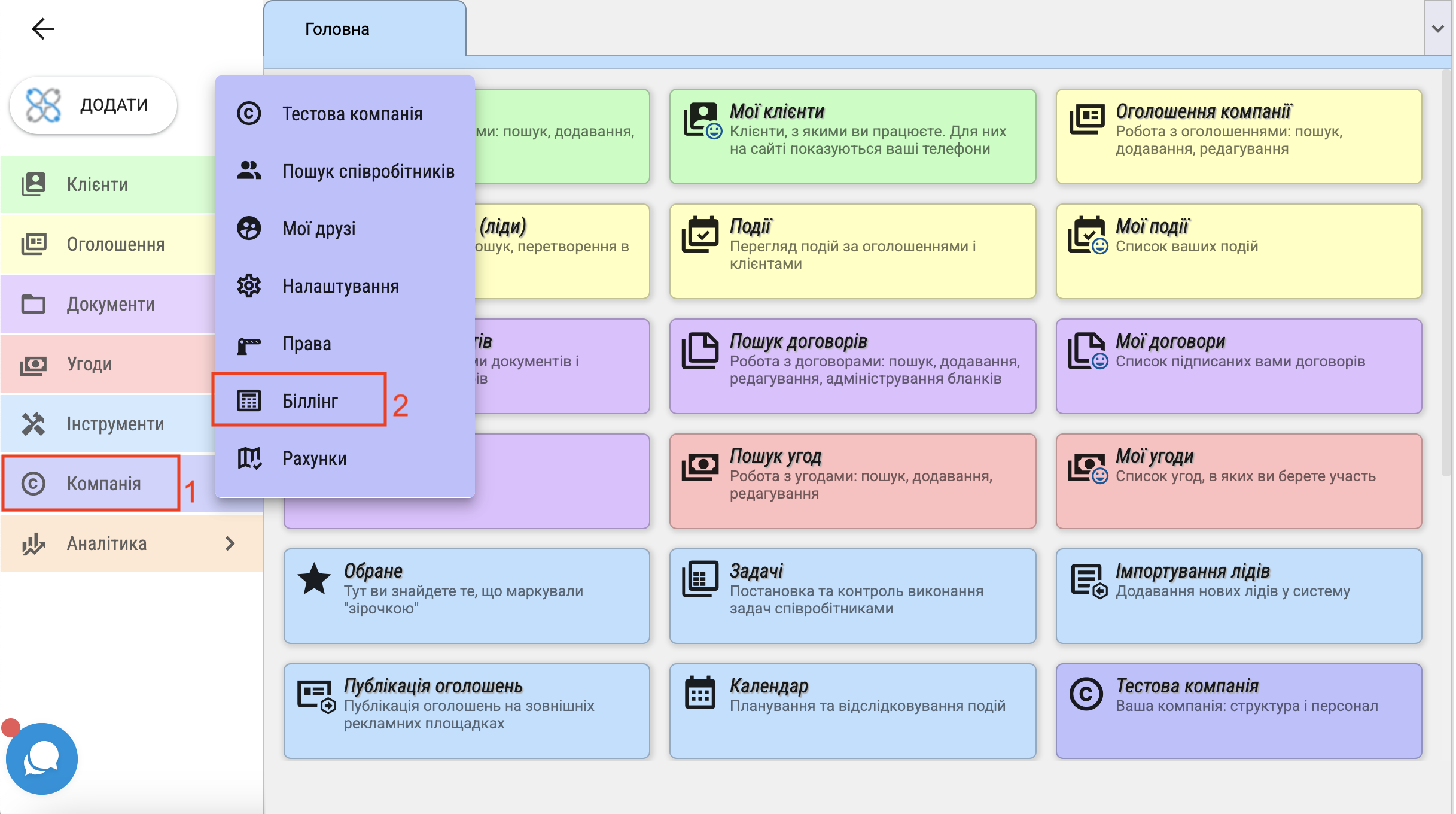Screen dimensions: 1456x814
Task: Select Пошук співробітників from company menu
Action: click(x=368, y=171)
